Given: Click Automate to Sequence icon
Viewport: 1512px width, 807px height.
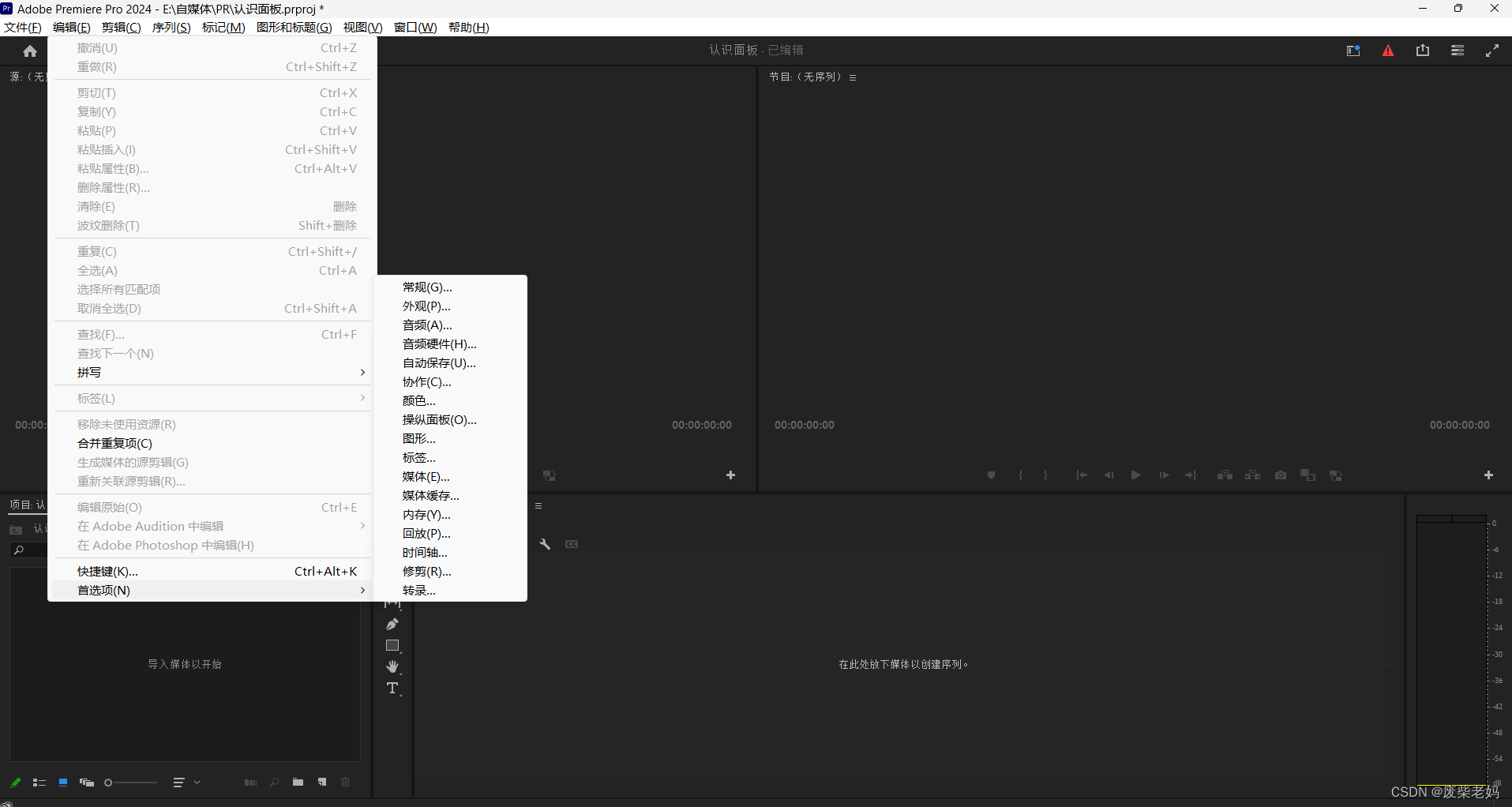Looking at the screenshot, I should point(250,783).
